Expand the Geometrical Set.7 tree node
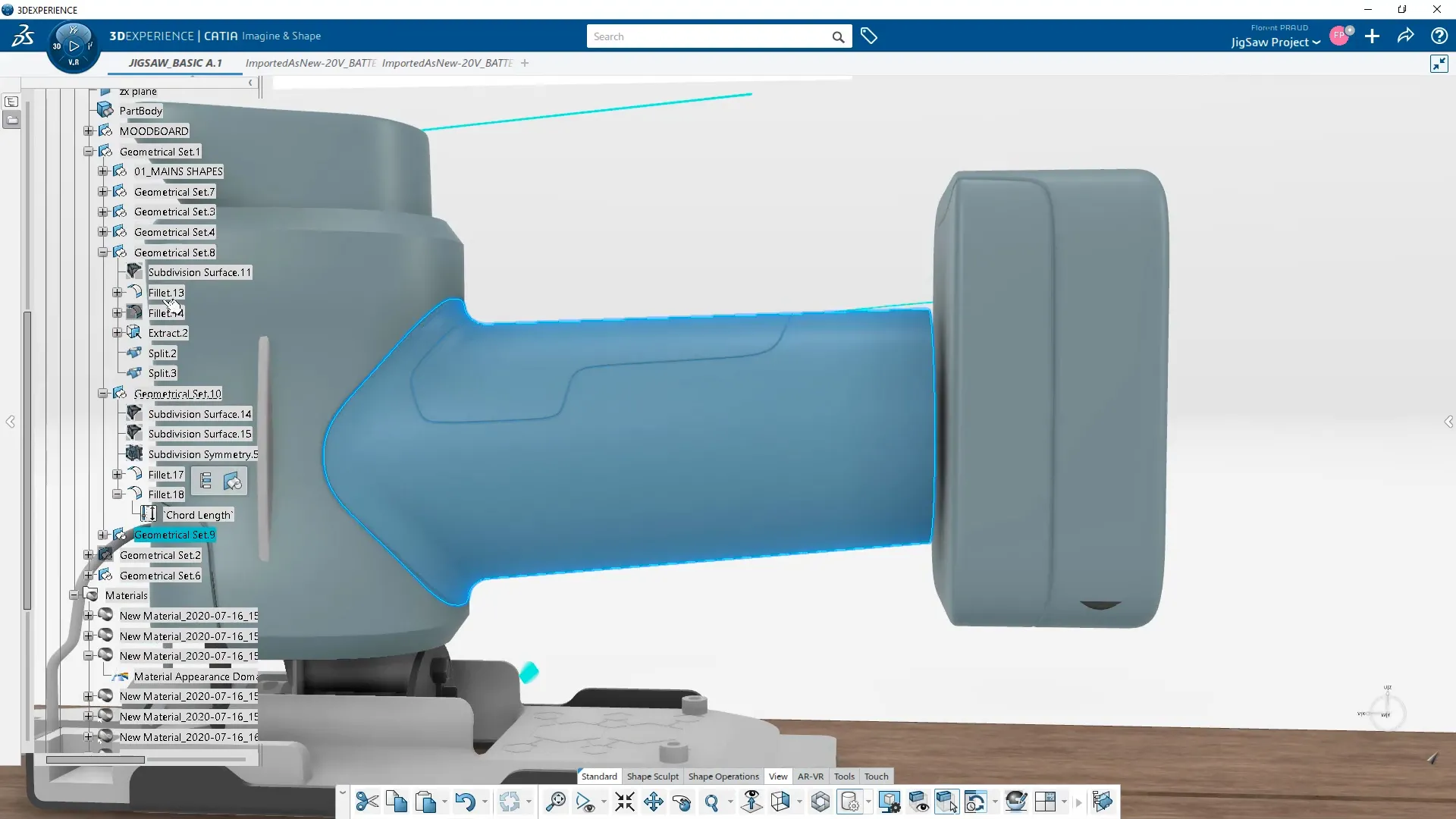The width and height of the screenshot is (1456, 819). pos(103,191)
